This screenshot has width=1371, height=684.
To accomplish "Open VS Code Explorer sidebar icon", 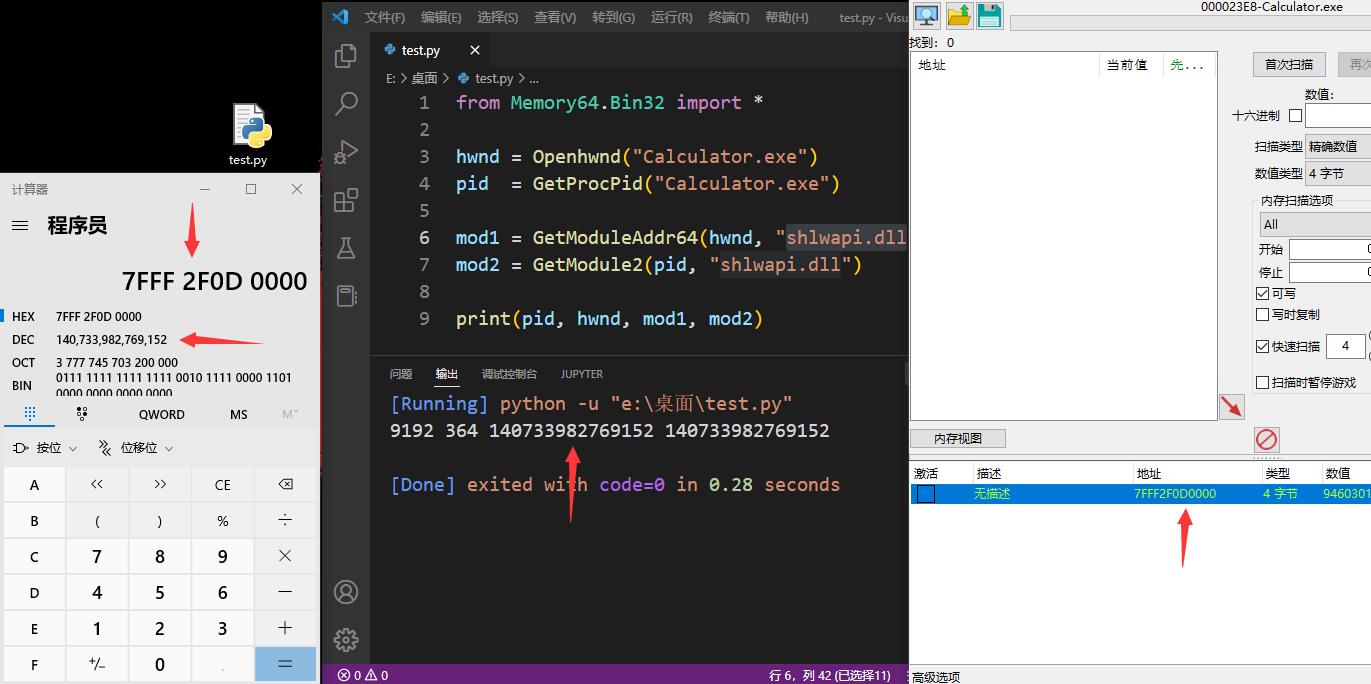I will tap(346, 56).
